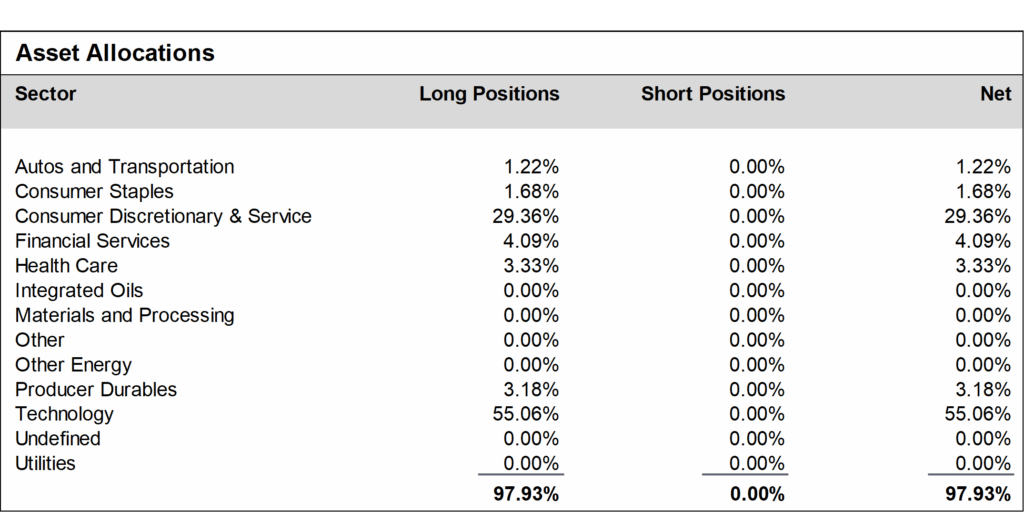The image size is (1024, 512).
Task: Select the Integrated Oils row label
Action: (x=79, y=291)
